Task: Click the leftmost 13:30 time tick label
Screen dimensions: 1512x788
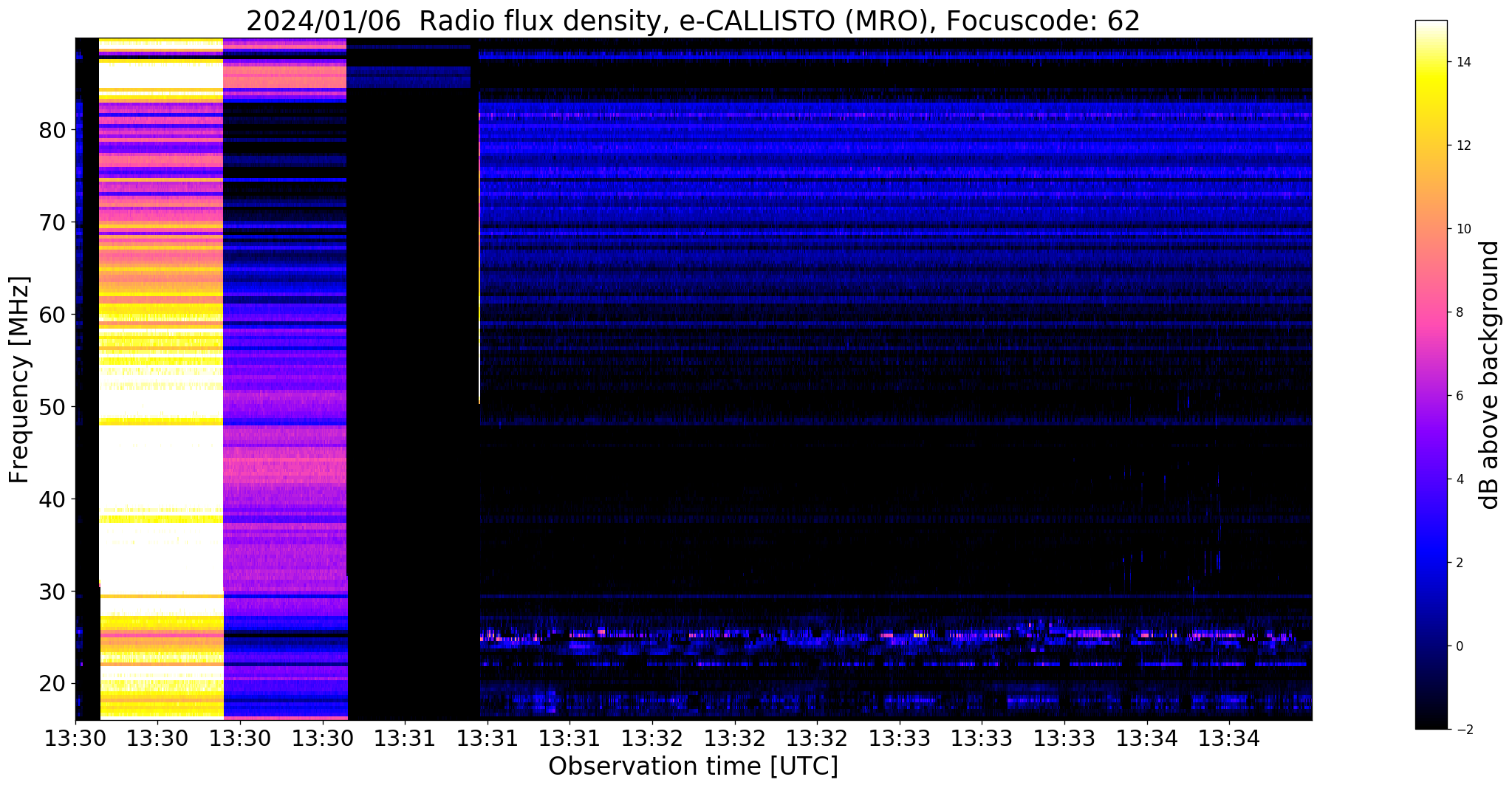Action: point(75,737)
